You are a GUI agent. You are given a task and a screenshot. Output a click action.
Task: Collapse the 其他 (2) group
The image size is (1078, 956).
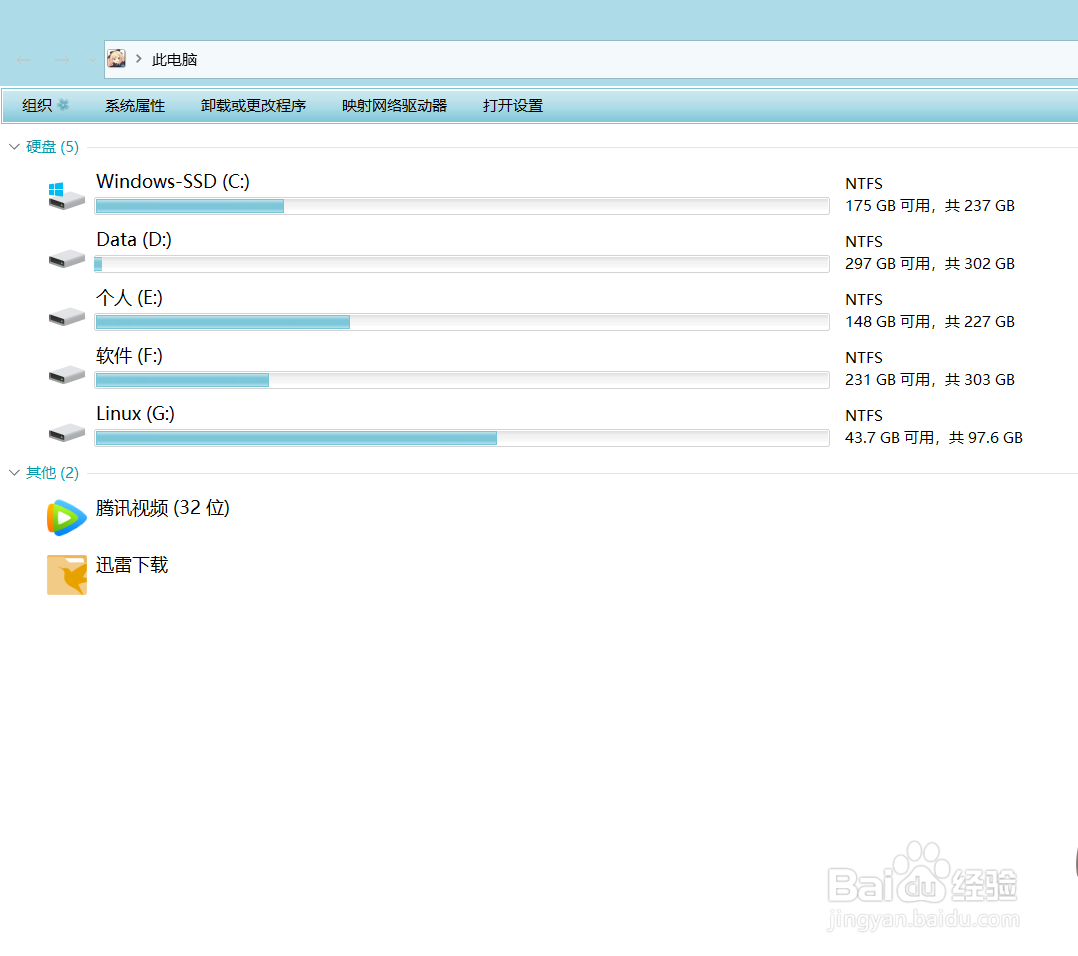tap(14, 472)
